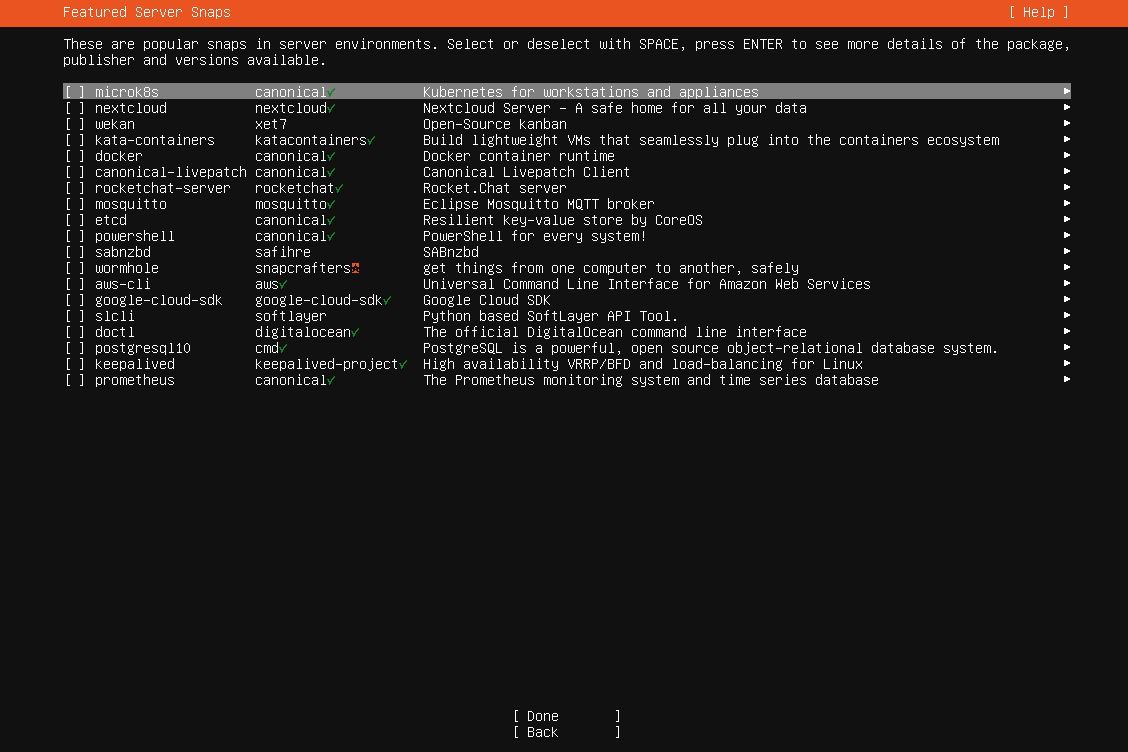
Task: Click verified checkmark beside mosquitto publisher
Action: (x=332, y=204)
